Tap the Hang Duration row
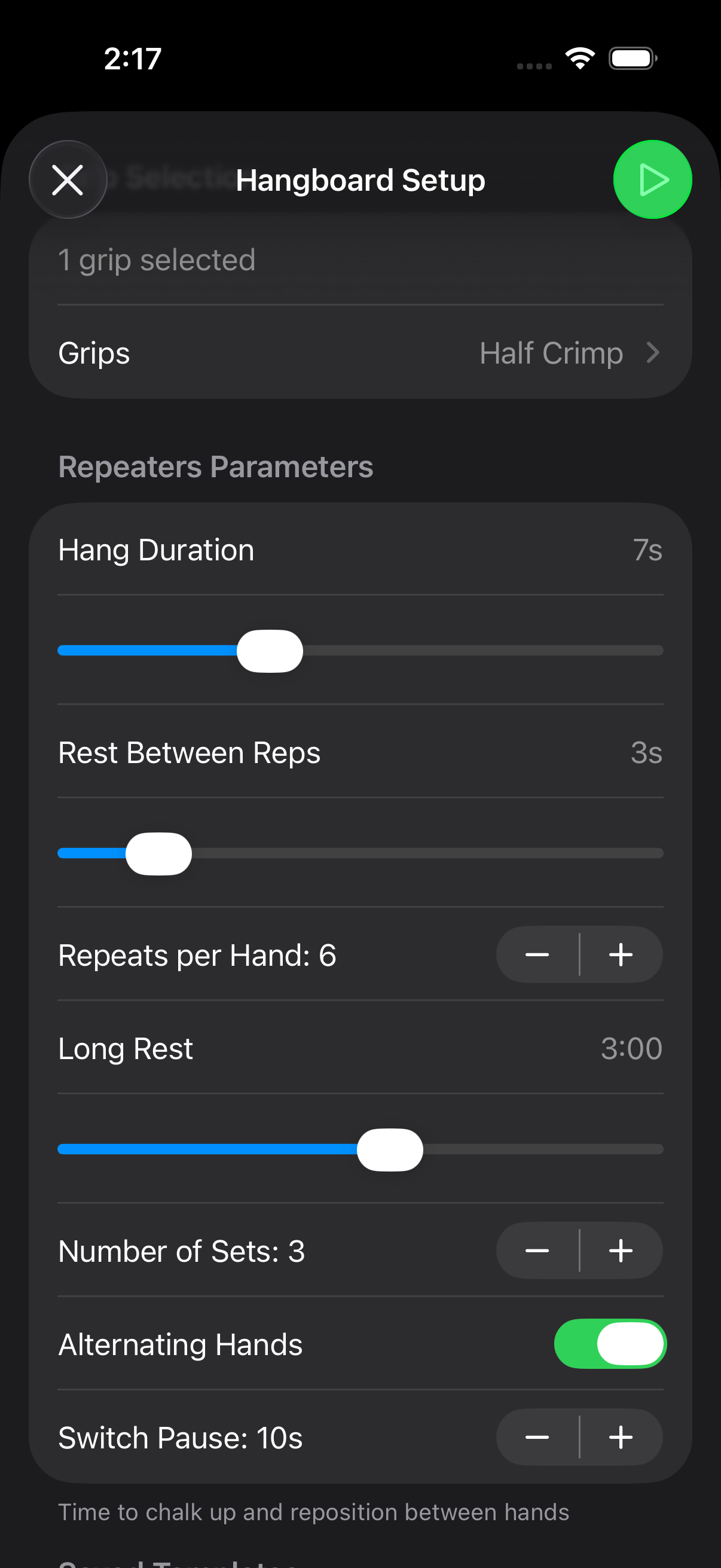The height and width of the screenshot is (1568, 721). 360,549
